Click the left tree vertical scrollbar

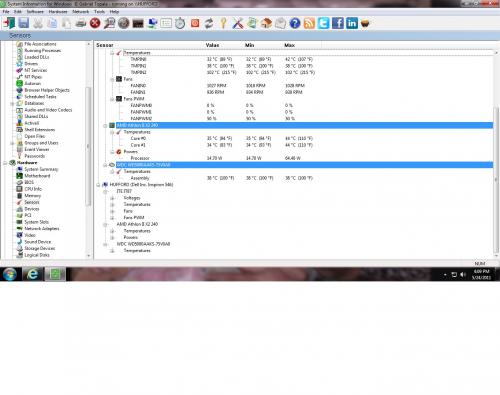pyautogui.click(x=88, y=147)
